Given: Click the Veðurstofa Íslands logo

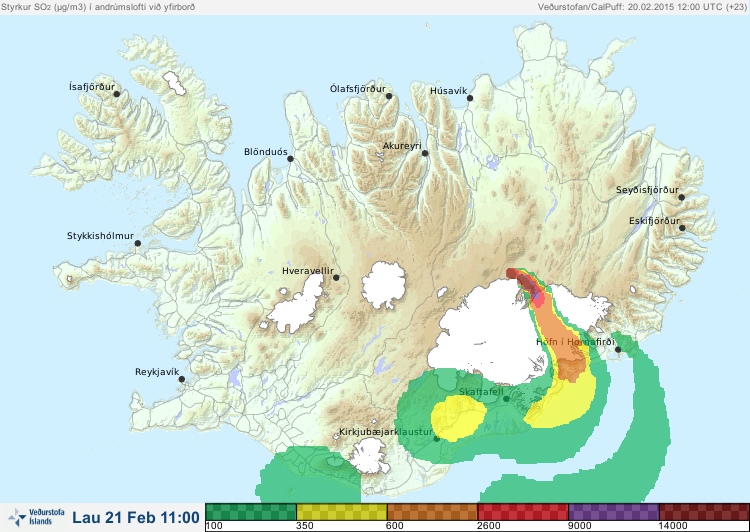Looking at the screenshot, I should 36,517.
